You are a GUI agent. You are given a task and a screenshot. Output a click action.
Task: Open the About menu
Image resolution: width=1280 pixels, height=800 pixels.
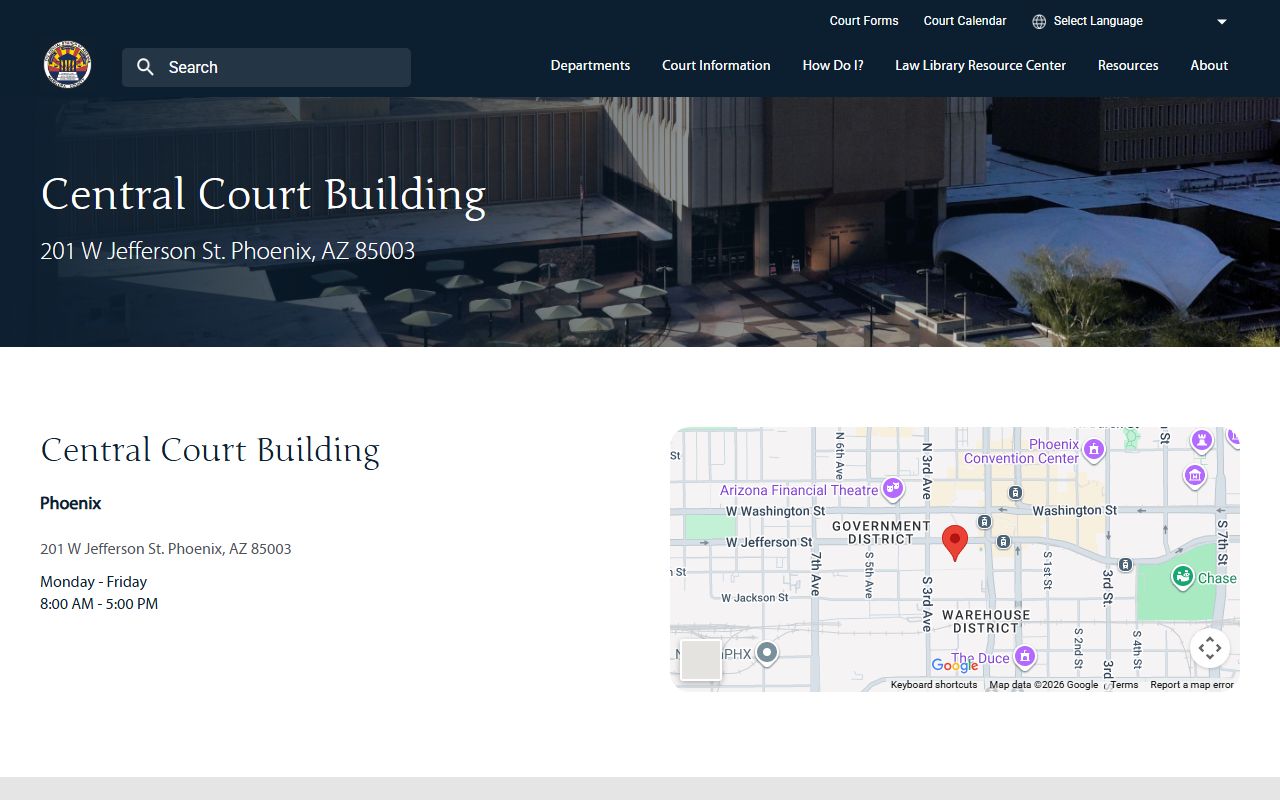(x=1209, y=65)
